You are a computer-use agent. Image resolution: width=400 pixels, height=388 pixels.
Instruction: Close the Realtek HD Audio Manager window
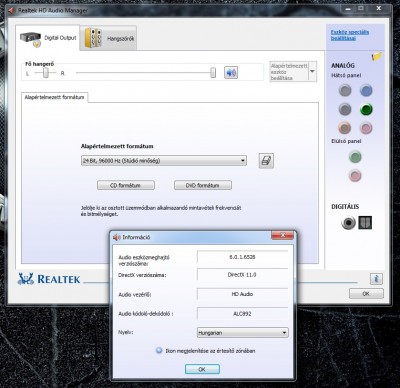(x=379, y=8)
